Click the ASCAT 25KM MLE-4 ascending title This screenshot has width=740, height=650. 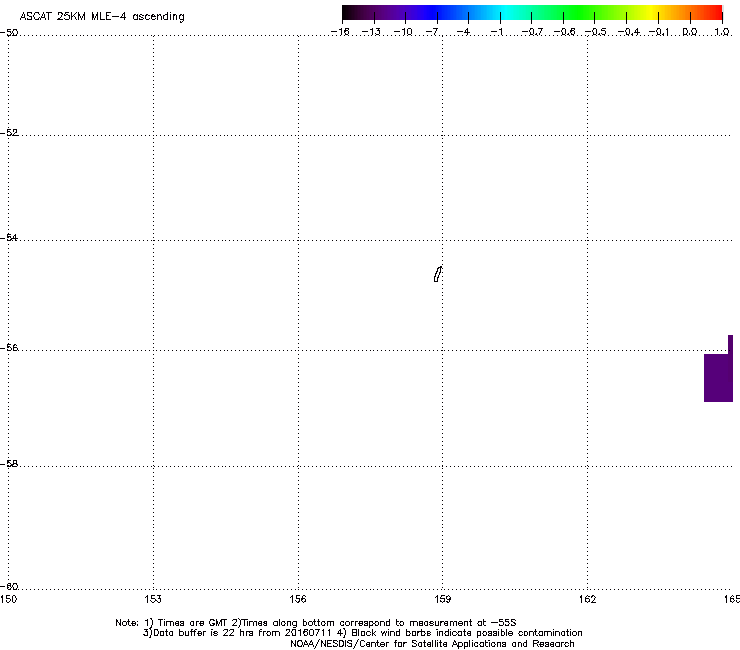[x=102, y=17]
